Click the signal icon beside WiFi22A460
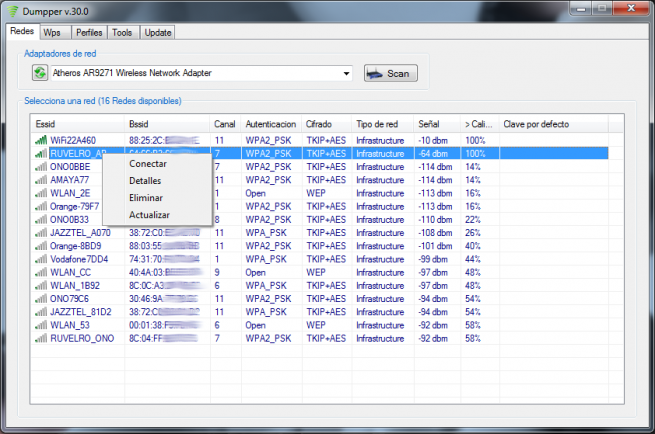The width and height of the screenshot is (655, 434). point(41,141)
